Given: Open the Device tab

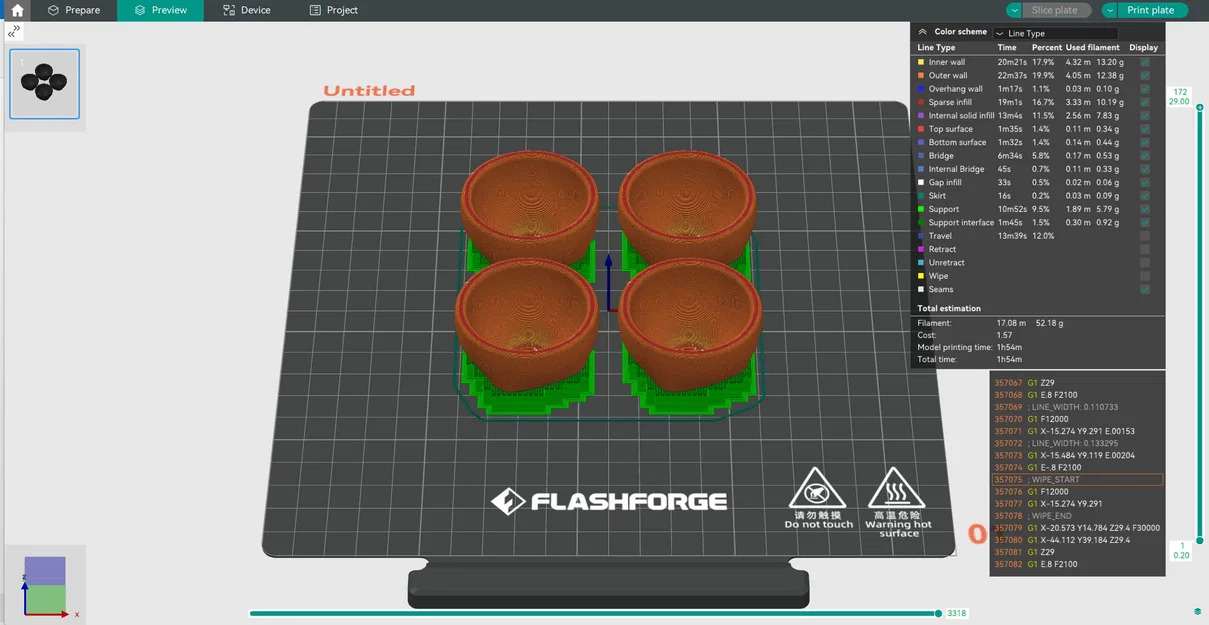Looking at the screenshot, I should [247, 10].
